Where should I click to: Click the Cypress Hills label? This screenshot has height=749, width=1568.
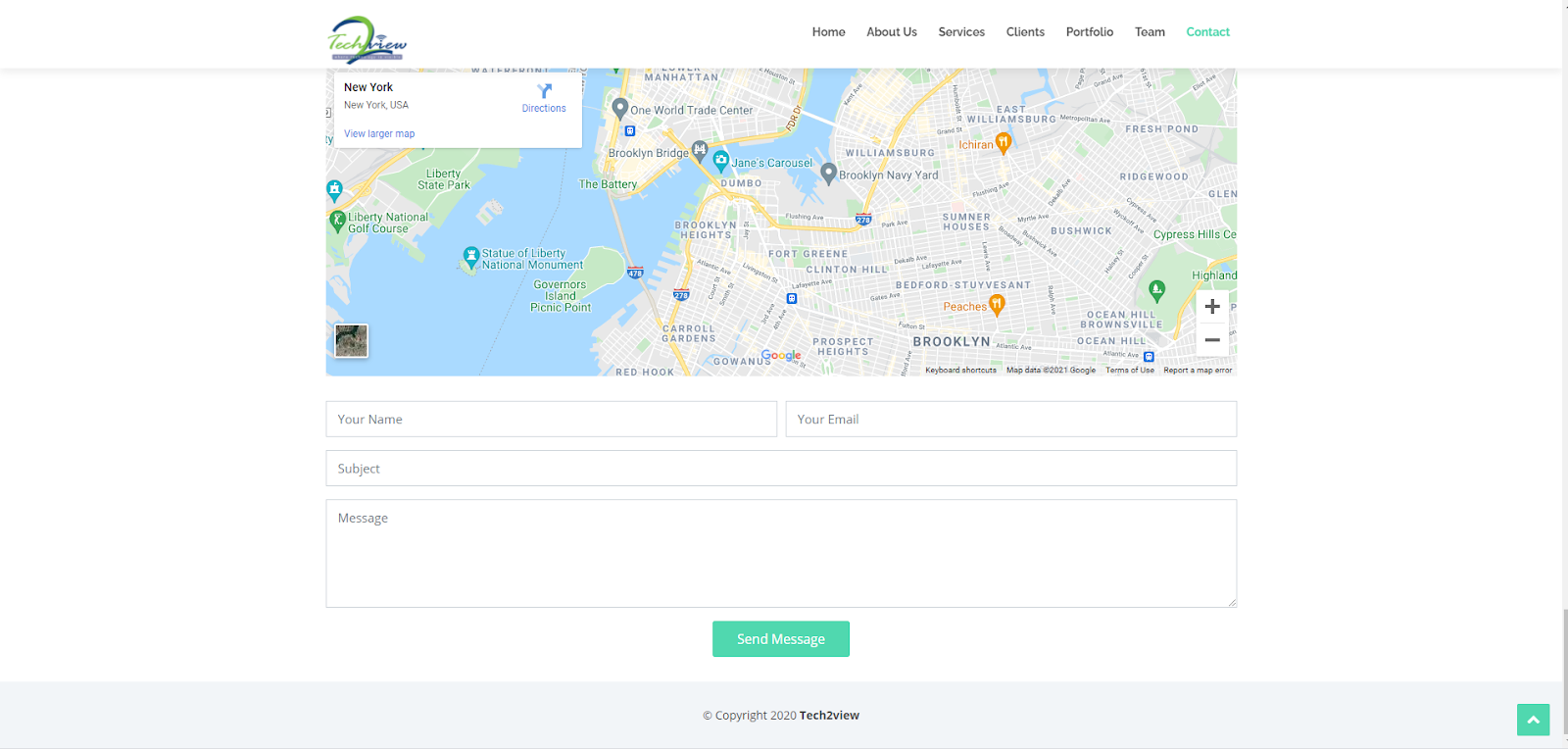coord(1195,234)
